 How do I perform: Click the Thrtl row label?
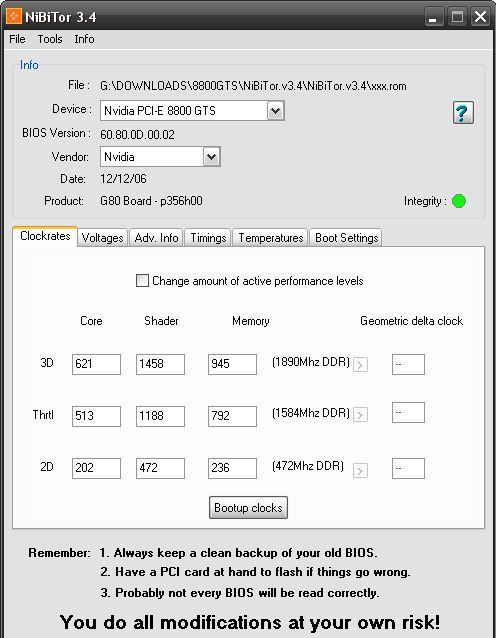click(43, 415)
